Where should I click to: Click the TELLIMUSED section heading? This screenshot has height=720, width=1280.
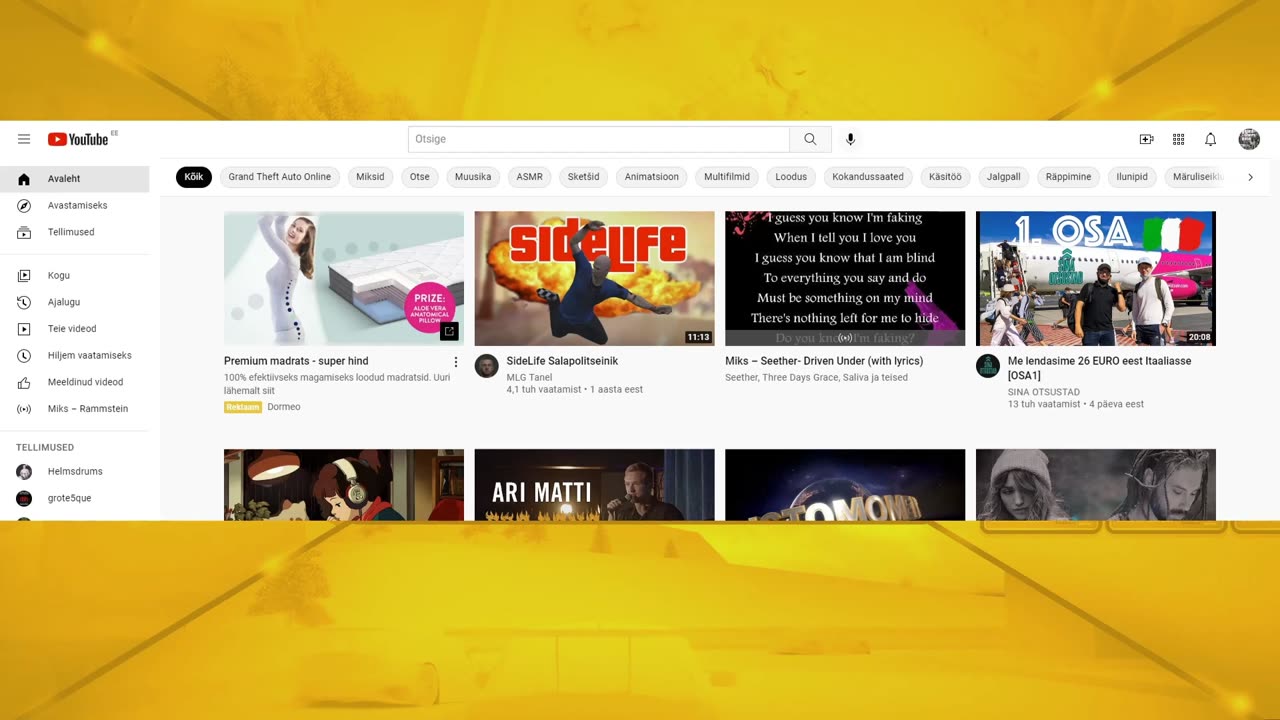click(x=45, y=447)
